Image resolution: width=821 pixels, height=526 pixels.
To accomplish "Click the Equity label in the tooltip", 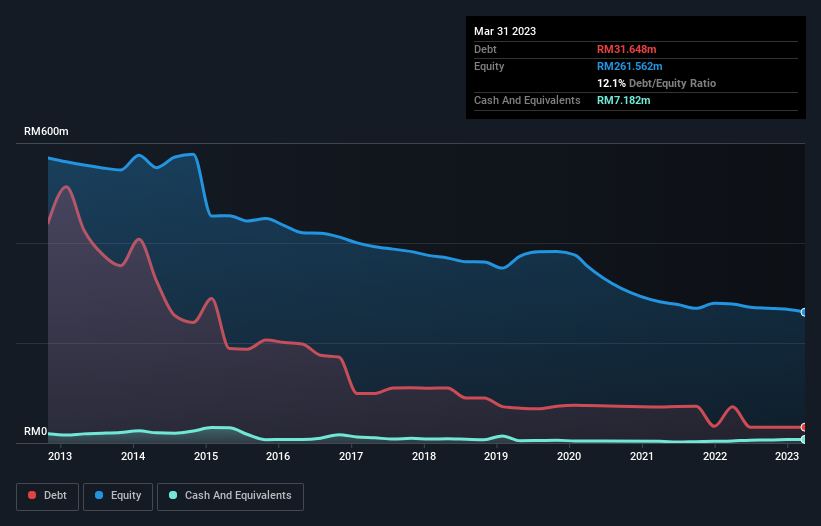I will (x=489, y=66).
